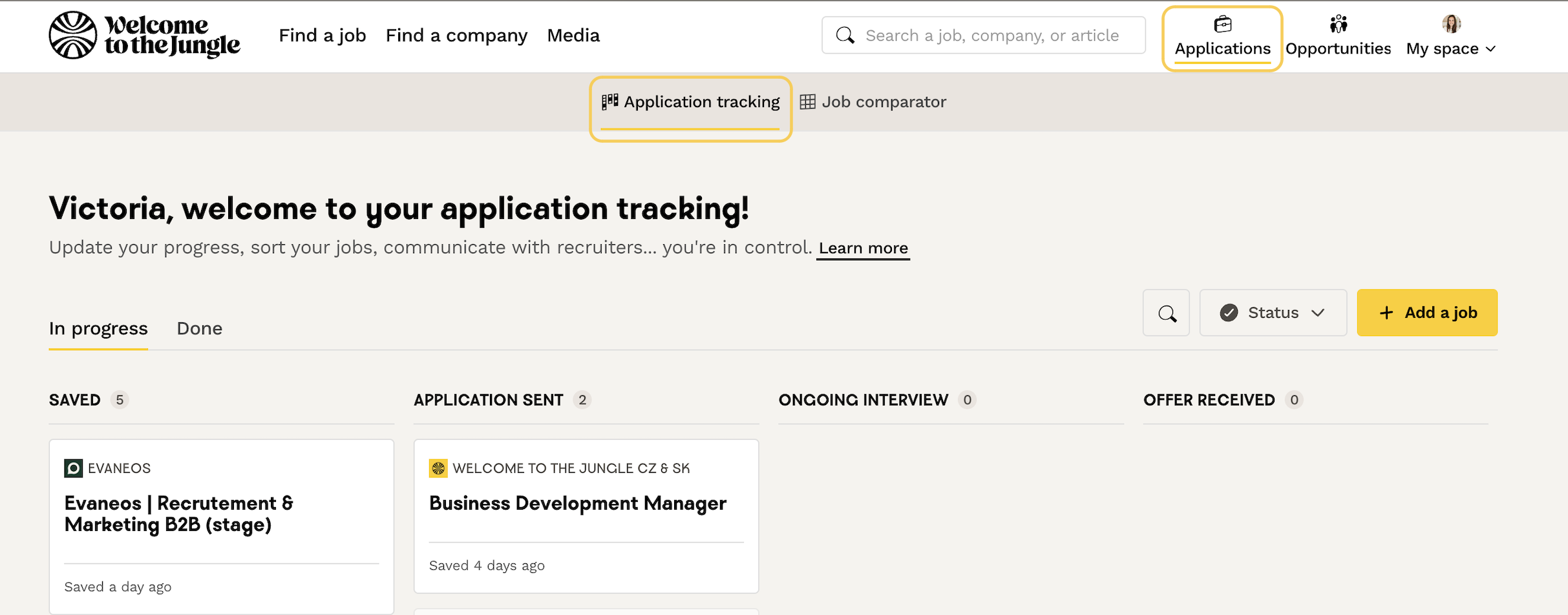Follow the Learn more link
The width and height of the screenshot is (1568, 615).
click(863, 249)
